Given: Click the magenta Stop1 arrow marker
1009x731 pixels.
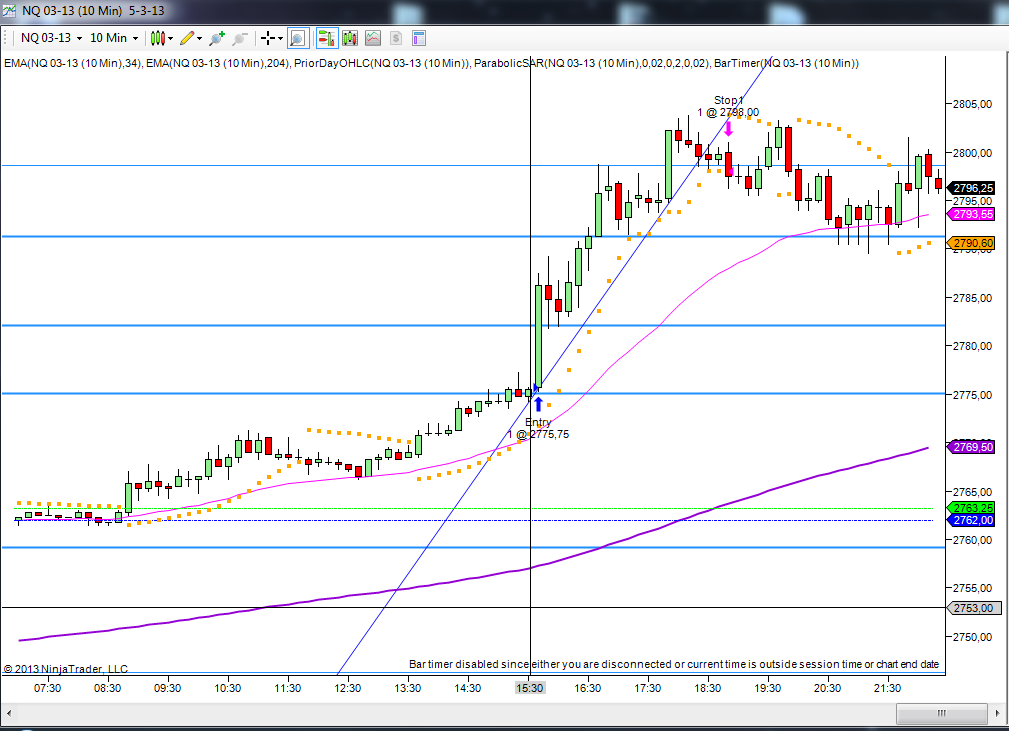Looking at the screenshot, I should (x=728, y=129).
